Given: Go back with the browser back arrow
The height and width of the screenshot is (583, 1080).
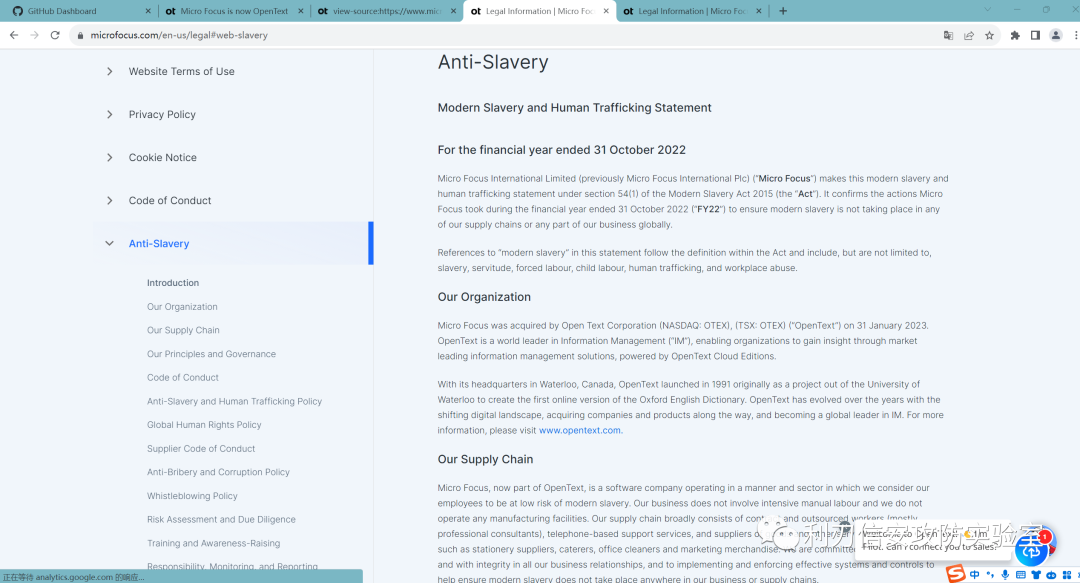Looking at the screenshot, I should coord(14,35).
